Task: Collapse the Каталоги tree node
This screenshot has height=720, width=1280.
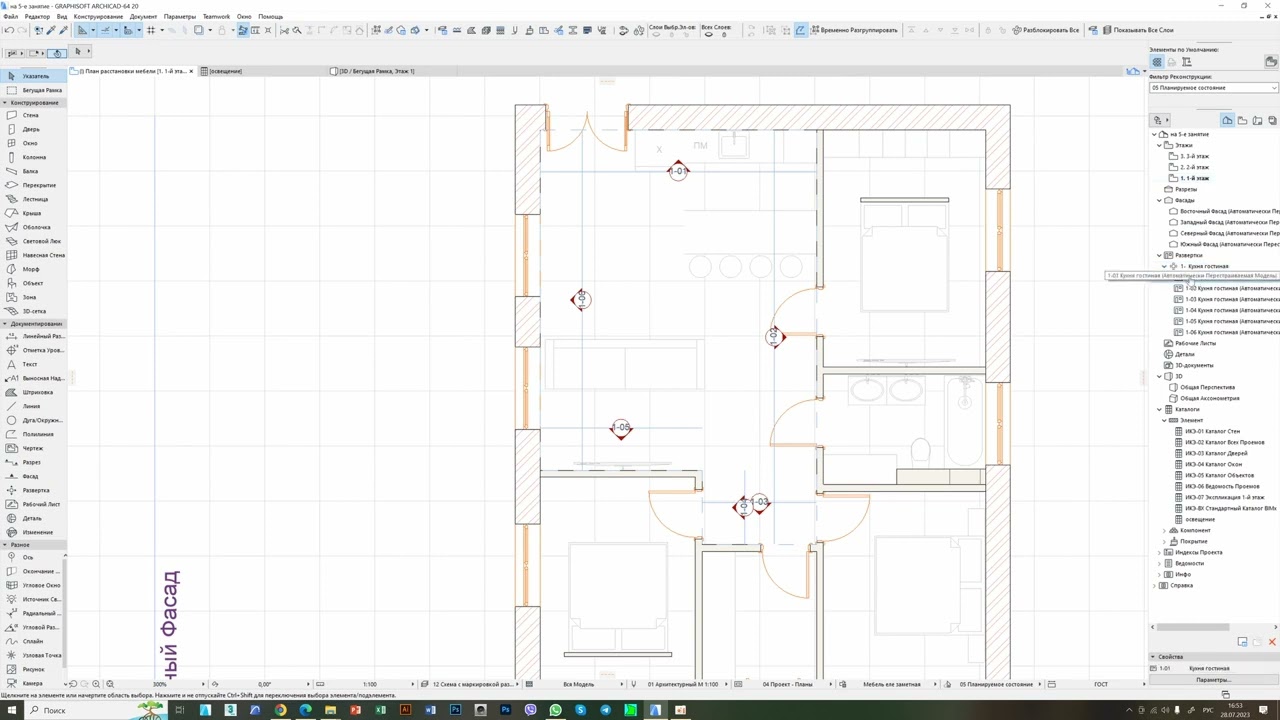Action: 1160,409
